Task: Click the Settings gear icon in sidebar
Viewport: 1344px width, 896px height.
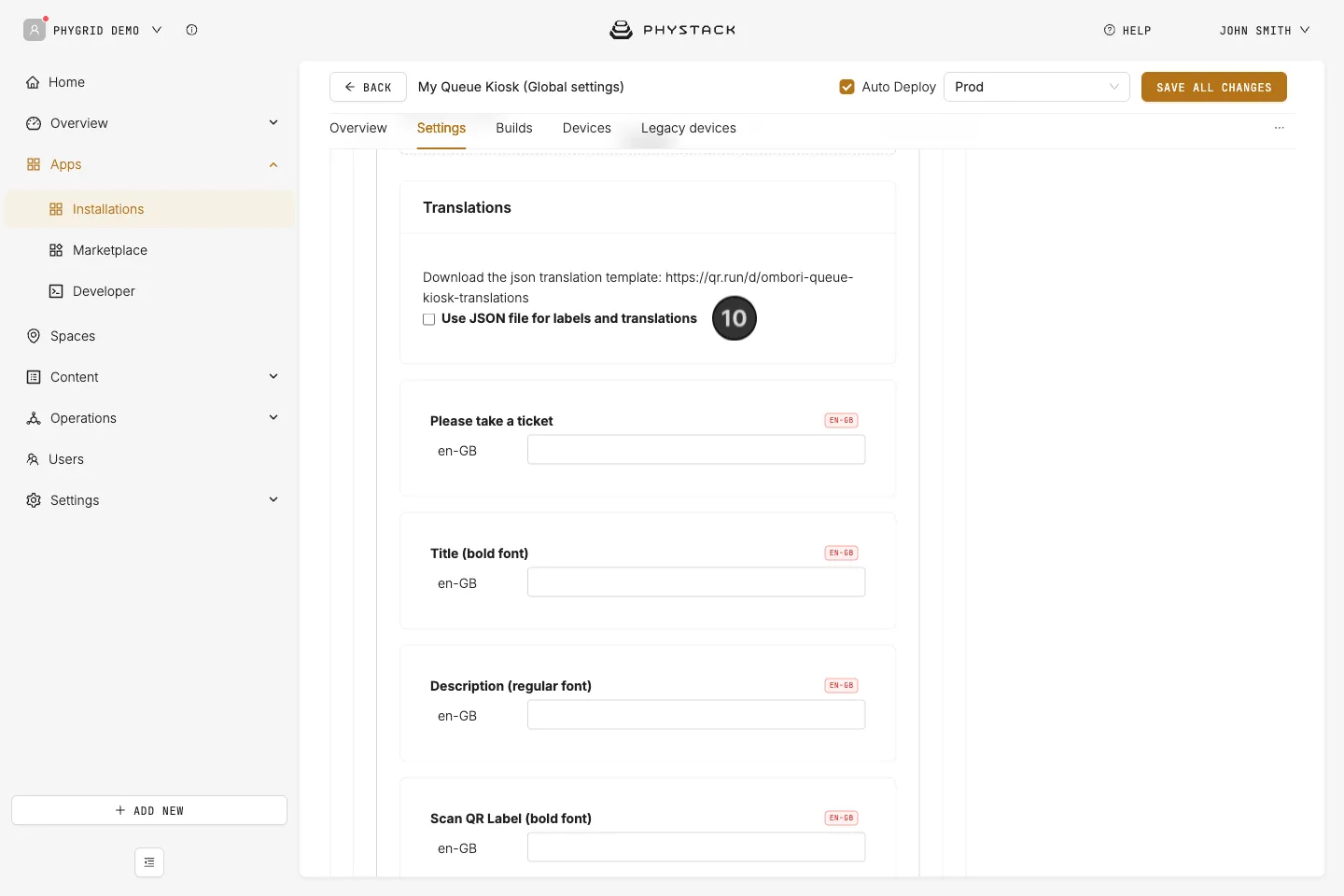Action: 34,500
